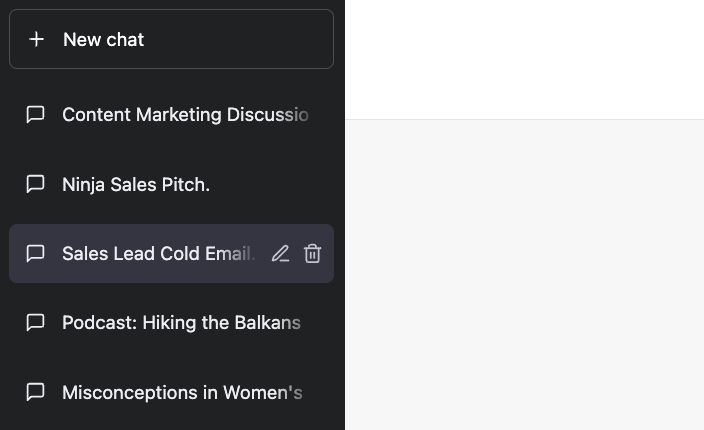Click chat bubble icon for Content Marketing Discussion
The image size is (704, 430).
click(x=35, y=115)
